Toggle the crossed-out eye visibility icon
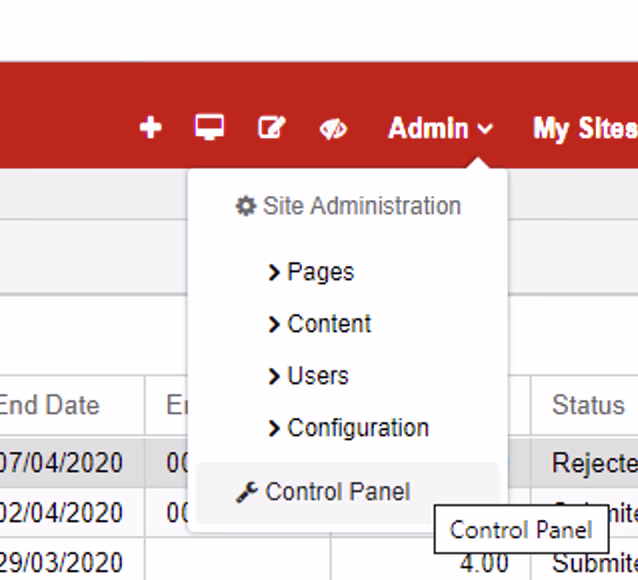The height and width of the screenshot is (580, 638). (332, 129)
